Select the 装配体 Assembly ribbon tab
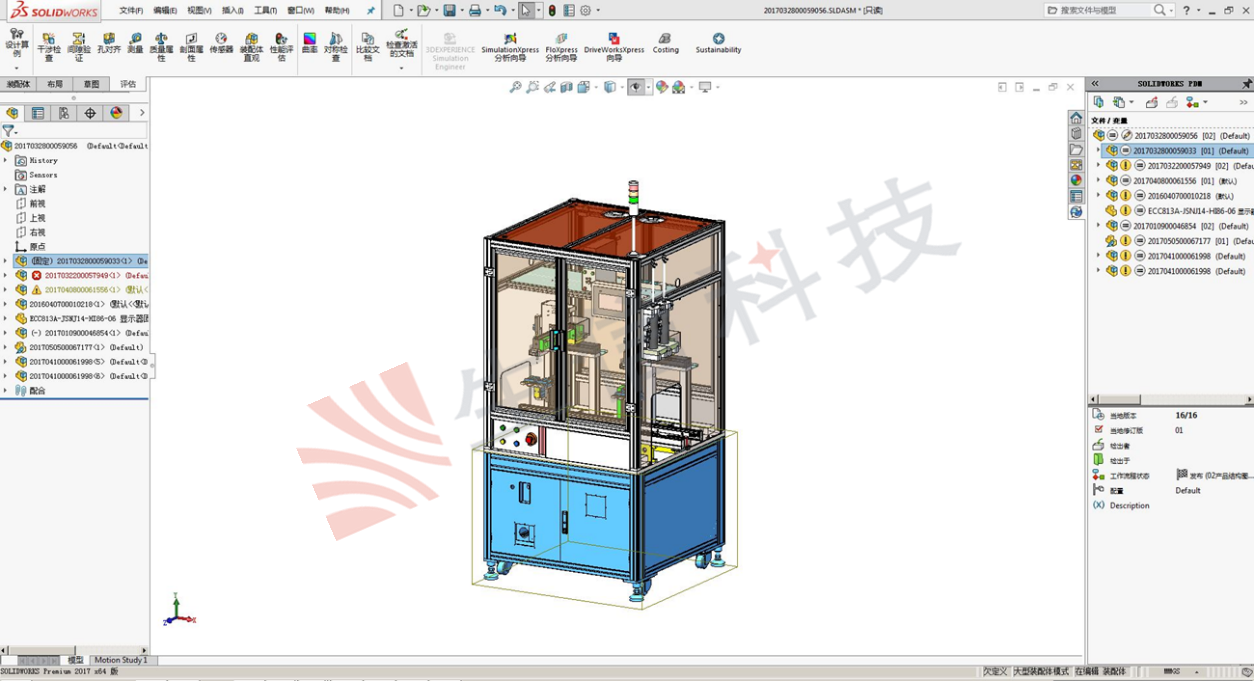Viewport: 1254px width, 681px height. pos(18,84)
